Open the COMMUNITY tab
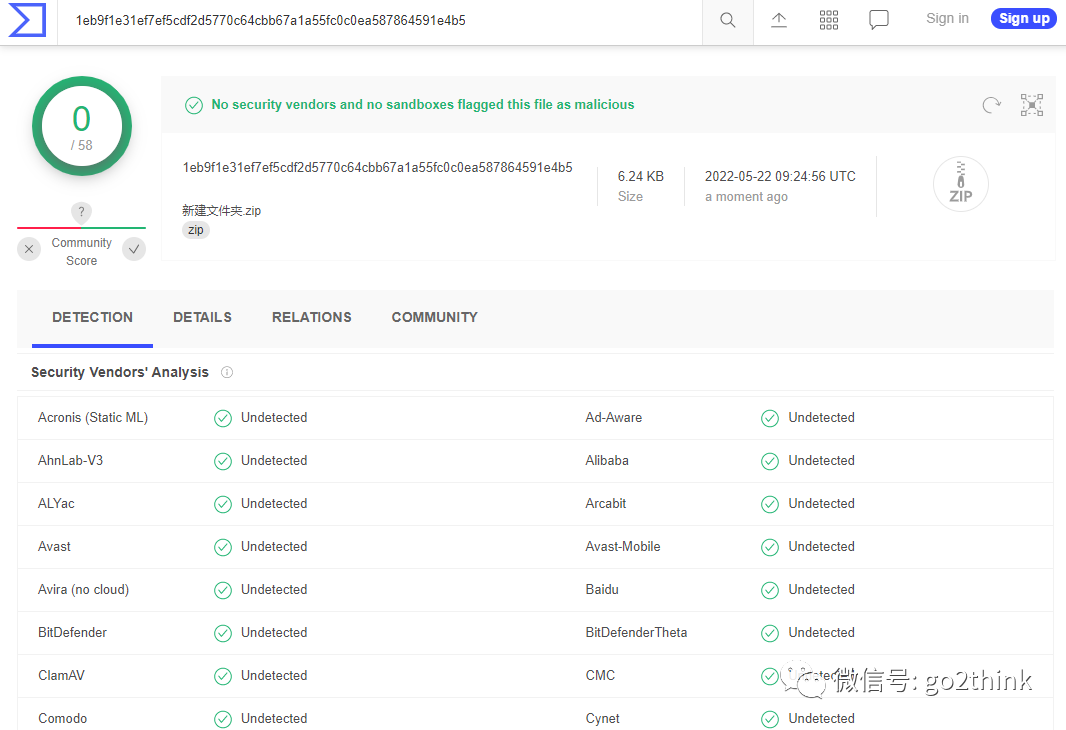Viewport: 1066px width, 730px height. (434, 317)
